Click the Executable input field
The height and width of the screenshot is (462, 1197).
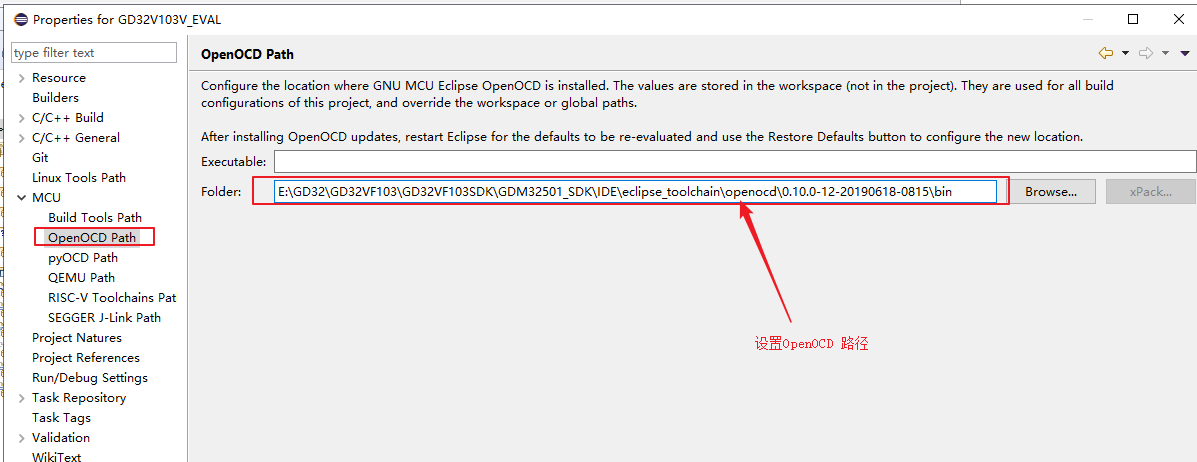(734, 161)
